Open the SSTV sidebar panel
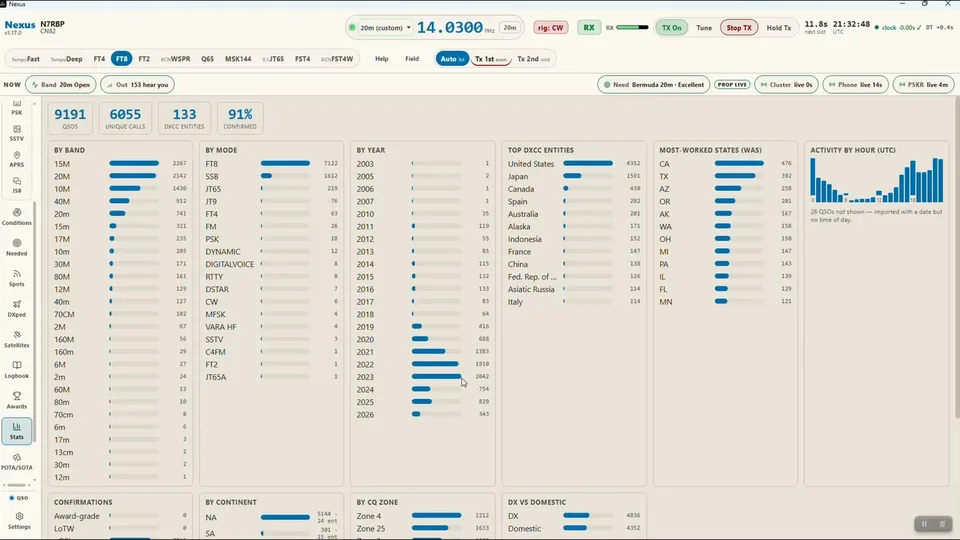960x540 pixels. click(17, 133)
